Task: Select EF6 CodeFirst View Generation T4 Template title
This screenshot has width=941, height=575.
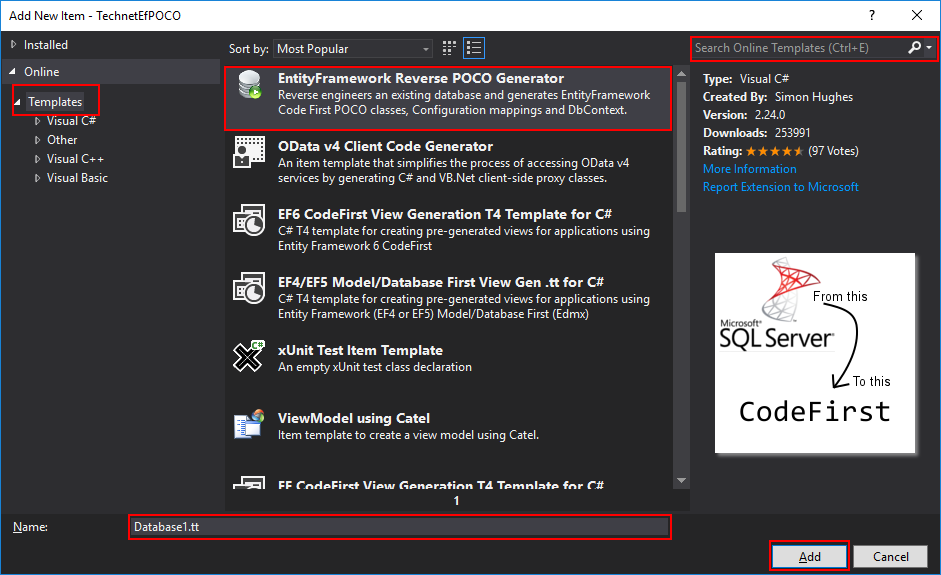Action: click(x=445, y=214)
